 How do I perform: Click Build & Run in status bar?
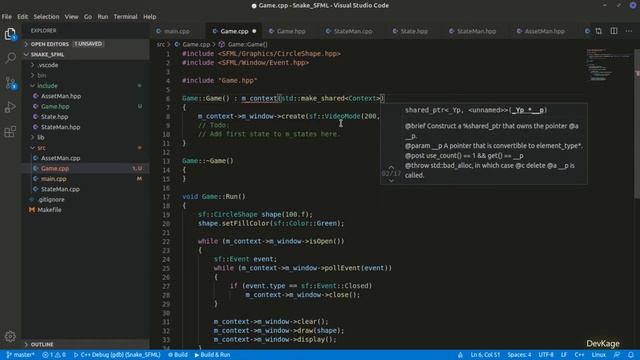click(212, 355)
